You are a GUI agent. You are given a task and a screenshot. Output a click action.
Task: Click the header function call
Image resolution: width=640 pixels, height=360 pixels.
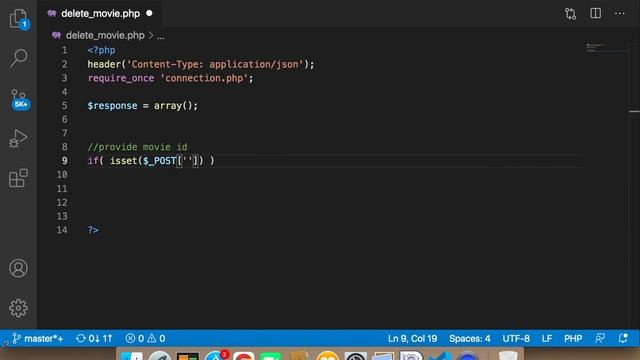(x=104, y=64)
